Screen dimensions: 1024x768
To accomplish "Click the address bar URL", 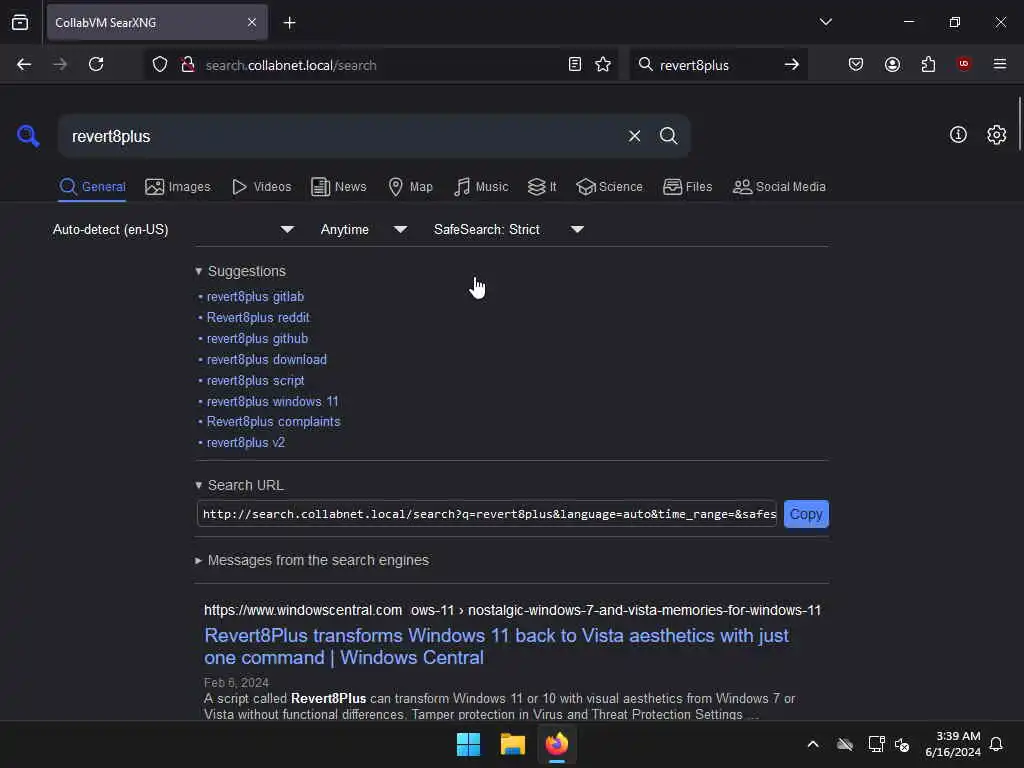I will pos(291,65).
